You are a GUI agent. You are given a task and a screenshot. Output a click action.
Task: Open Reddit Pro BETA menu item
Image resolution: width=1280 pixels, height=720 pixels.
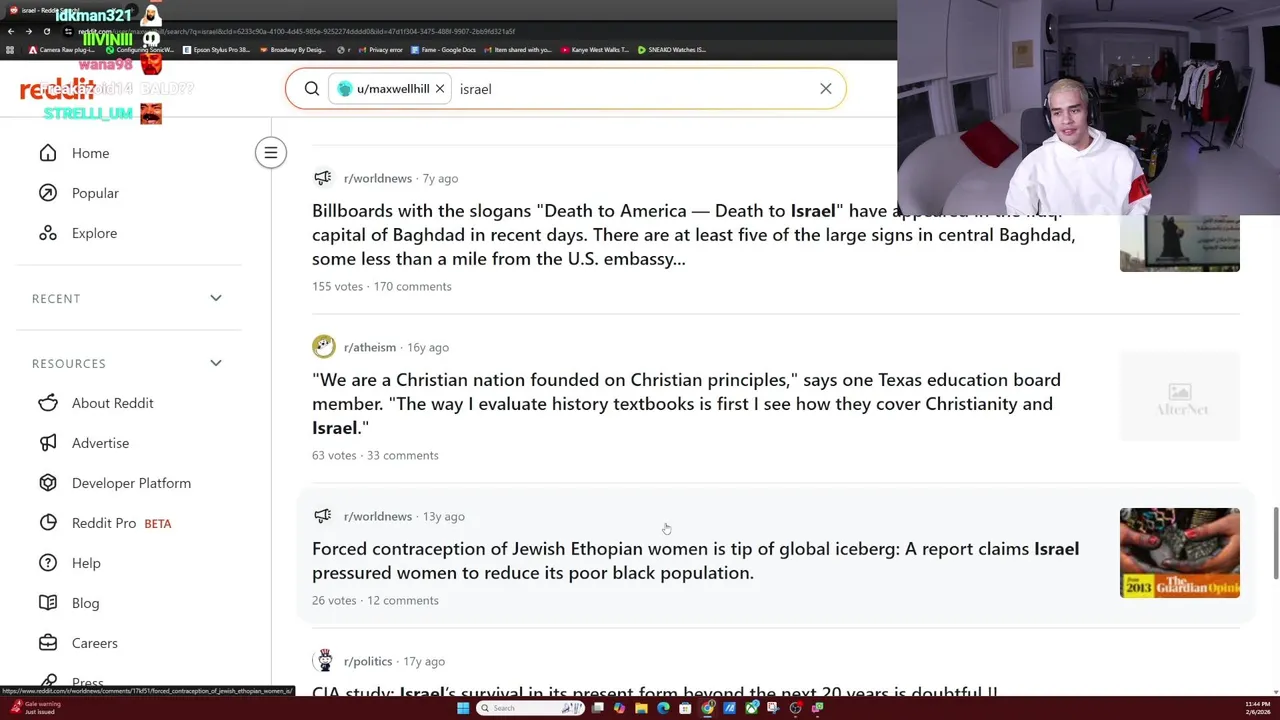pos(121,523)
